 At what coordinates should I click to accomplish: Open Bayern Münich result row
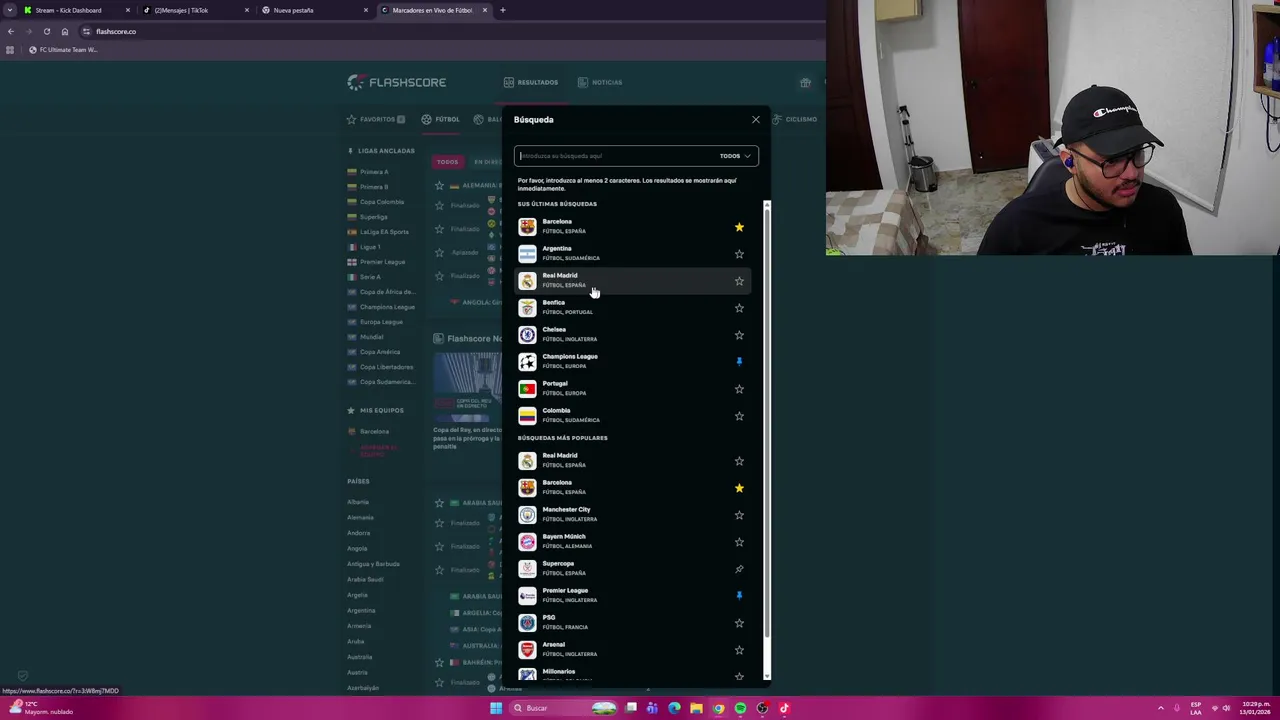pyautogui.click(x=632, y=542)
